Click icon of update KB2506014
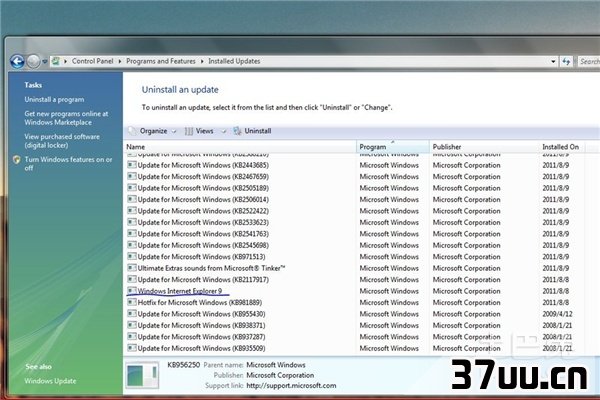 coord(132,199)
